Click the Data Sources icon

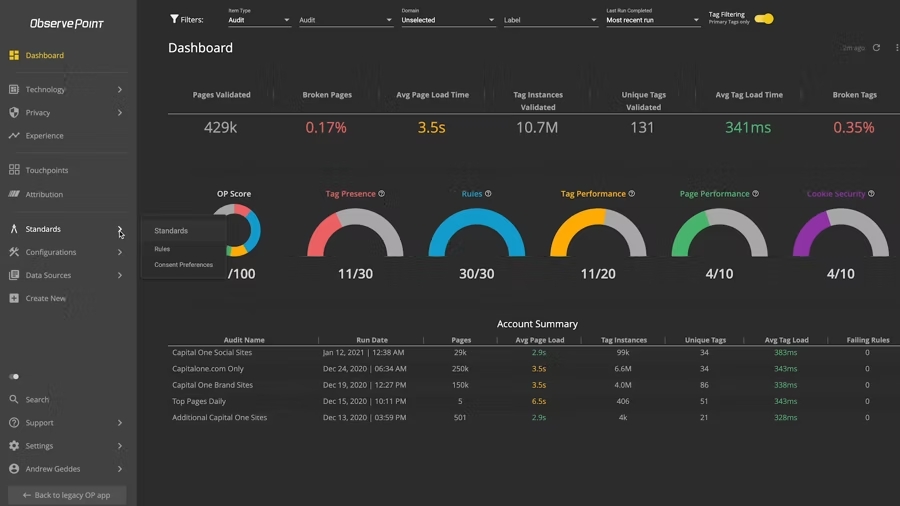[x=14, y=275]
